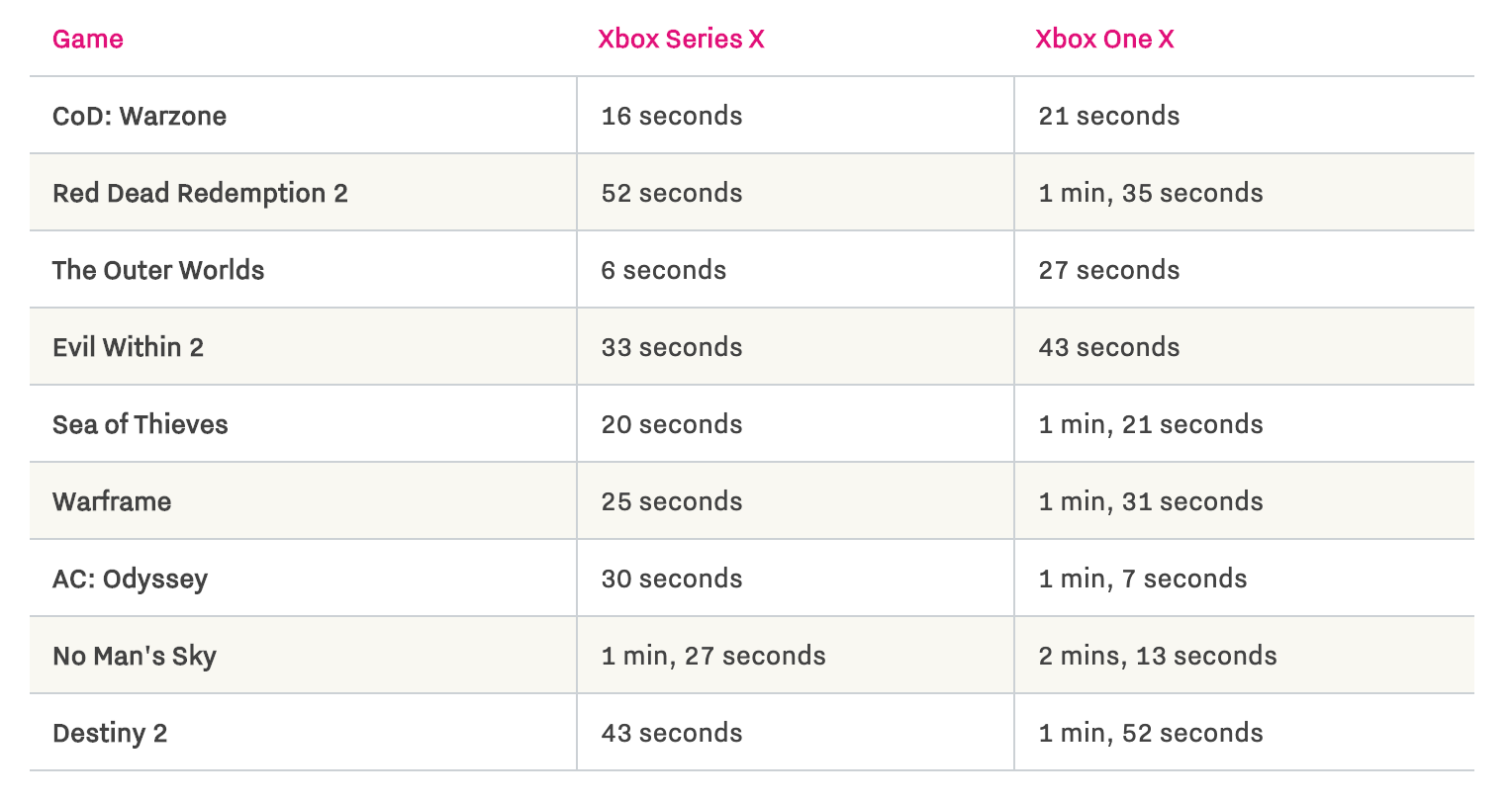Click the No Man's Sky game name
Image resolution: width=1512 pixels, height=803 pixels.
(135, 657)
